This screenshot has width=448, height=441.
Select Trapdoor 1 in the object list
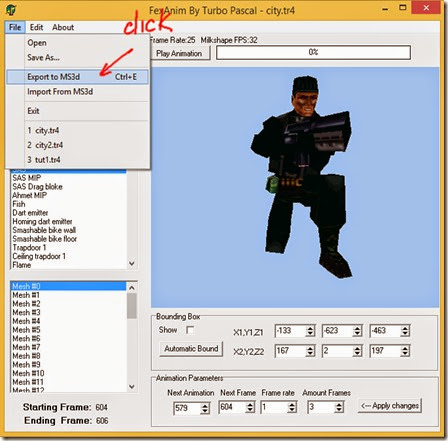68,248
